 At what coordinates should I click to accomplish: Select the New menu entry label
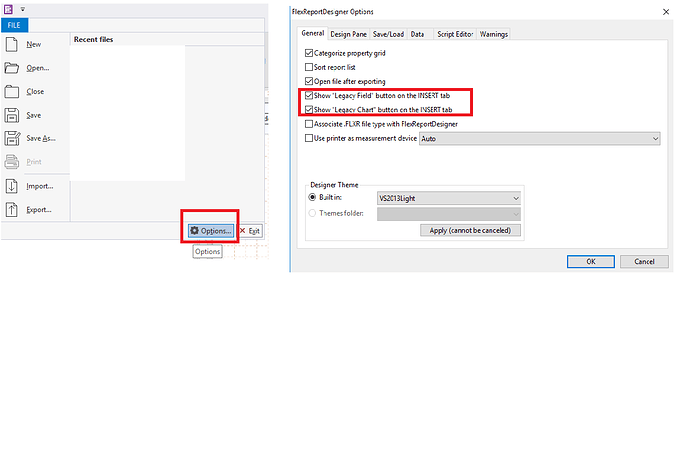click(33, 44)
